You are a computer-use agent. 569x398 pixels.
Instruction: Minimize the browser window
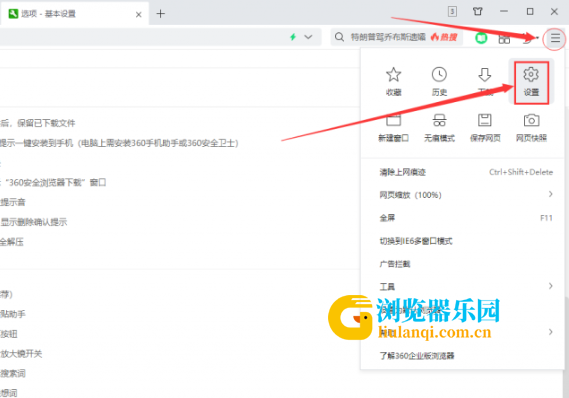pos(504,12)
